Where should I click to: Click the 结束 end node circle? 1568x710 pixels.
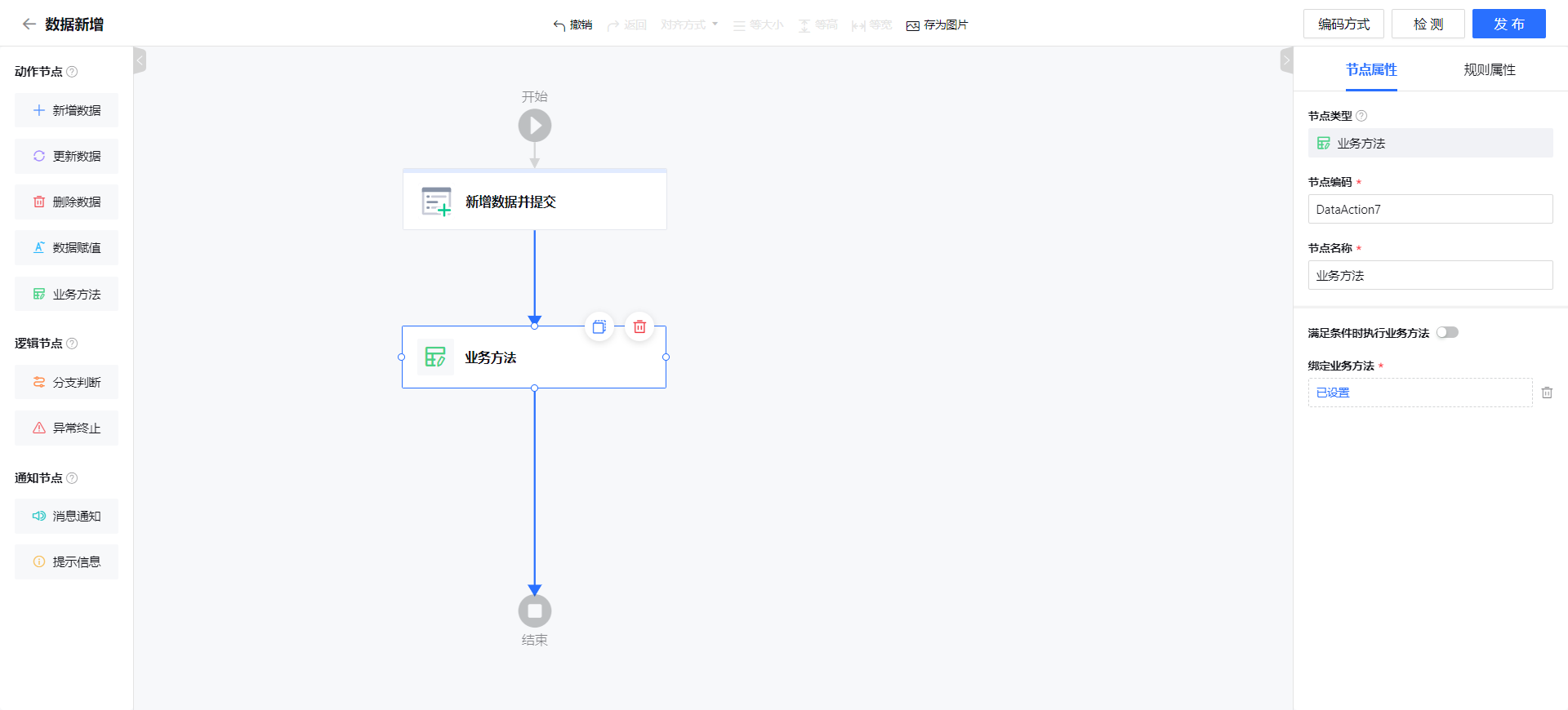(535, 610)
